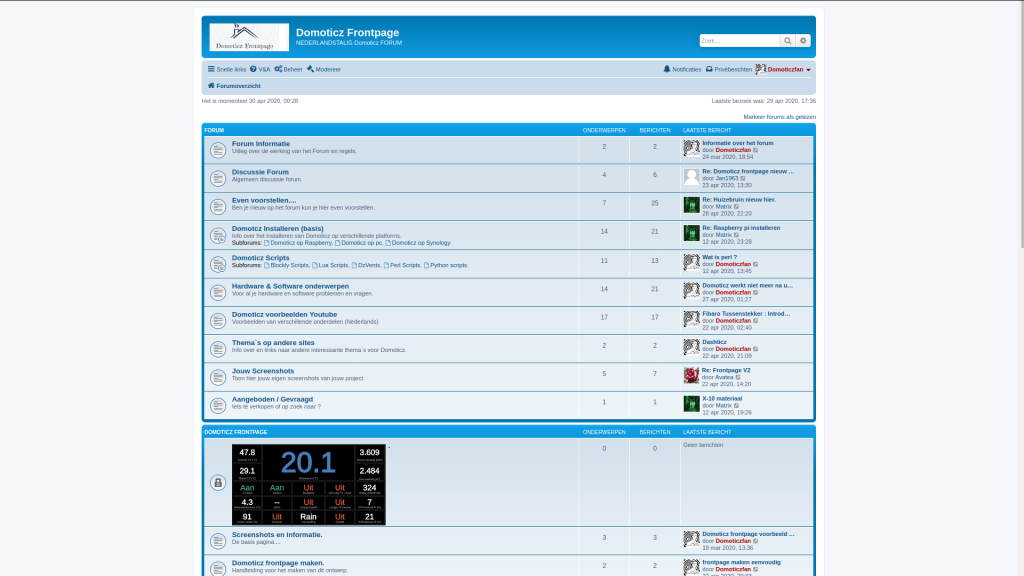View latest post icon for X-10 materiaal
1024x576 pixels.
(736, 406)
